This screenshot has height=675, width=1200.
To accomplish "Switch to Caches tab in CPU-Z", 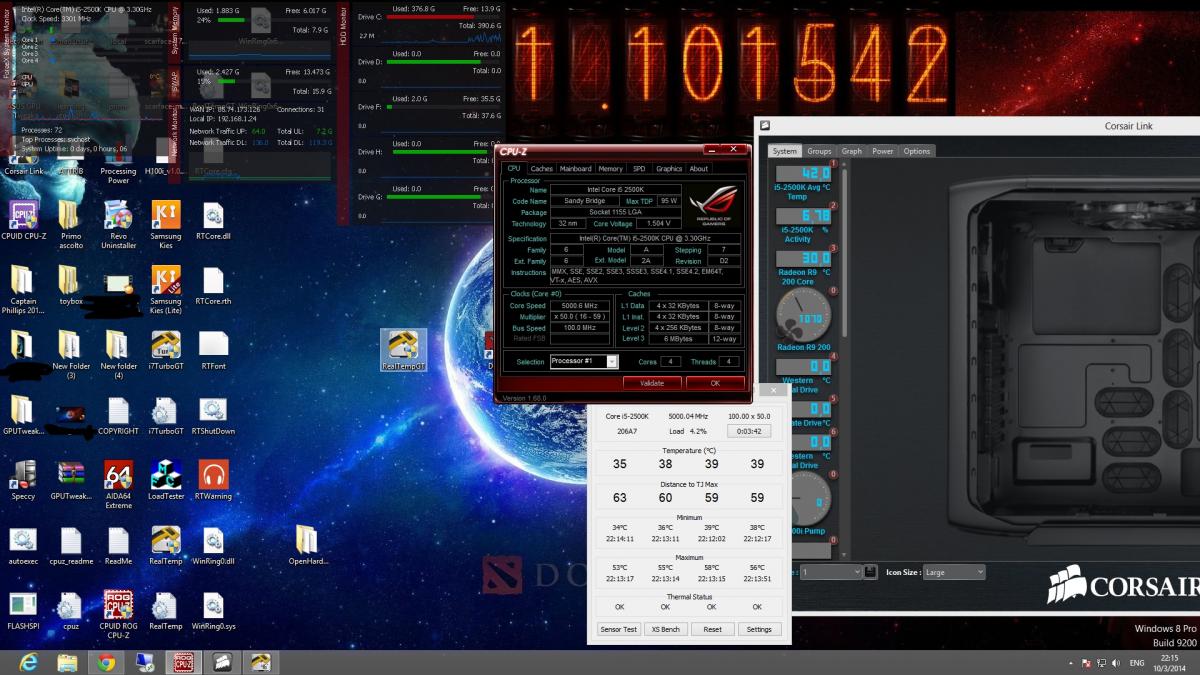I will pos(541,169).
